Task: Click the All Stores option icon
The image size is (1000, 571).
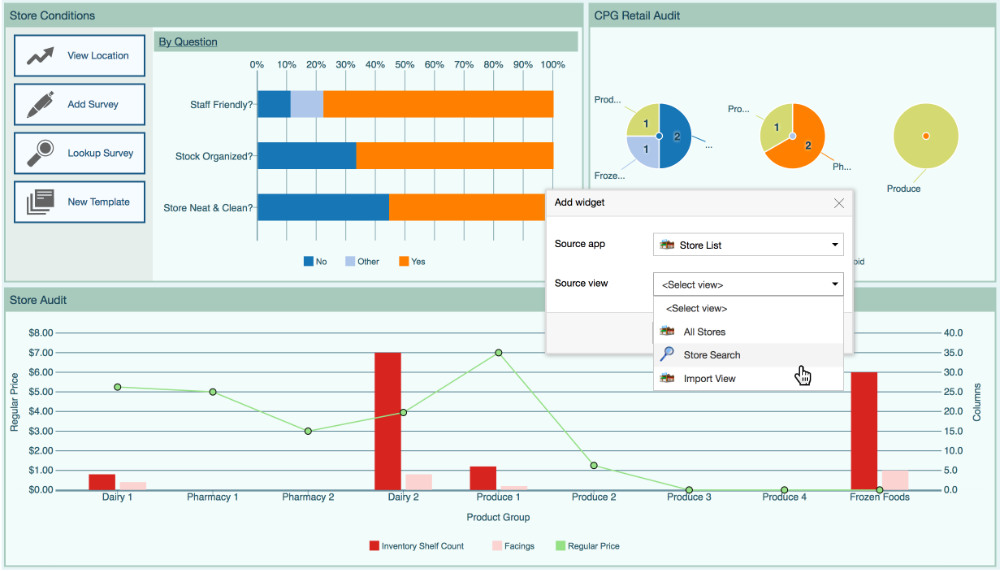Action: [x=667, y=331]
